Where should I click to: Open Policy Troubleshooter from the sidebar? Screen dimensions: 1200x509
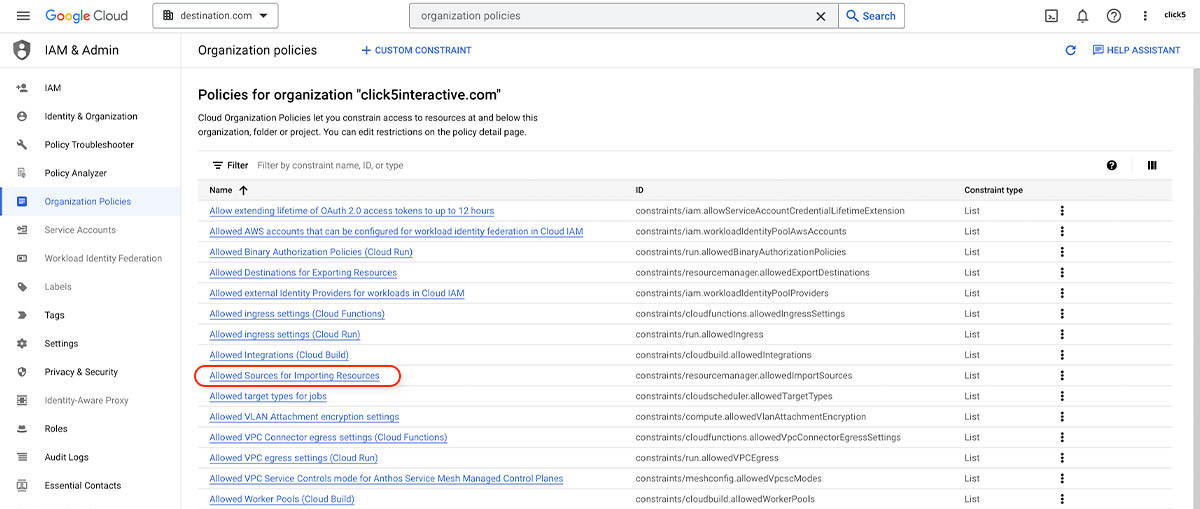point(90,145)
